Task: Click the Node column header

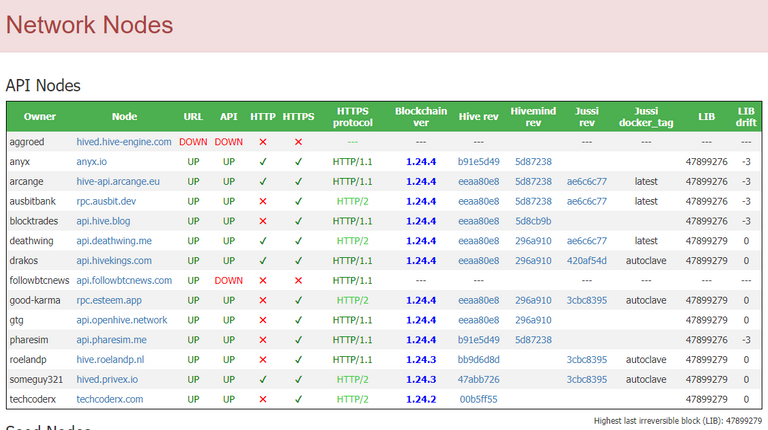Action: click(124, 117)
